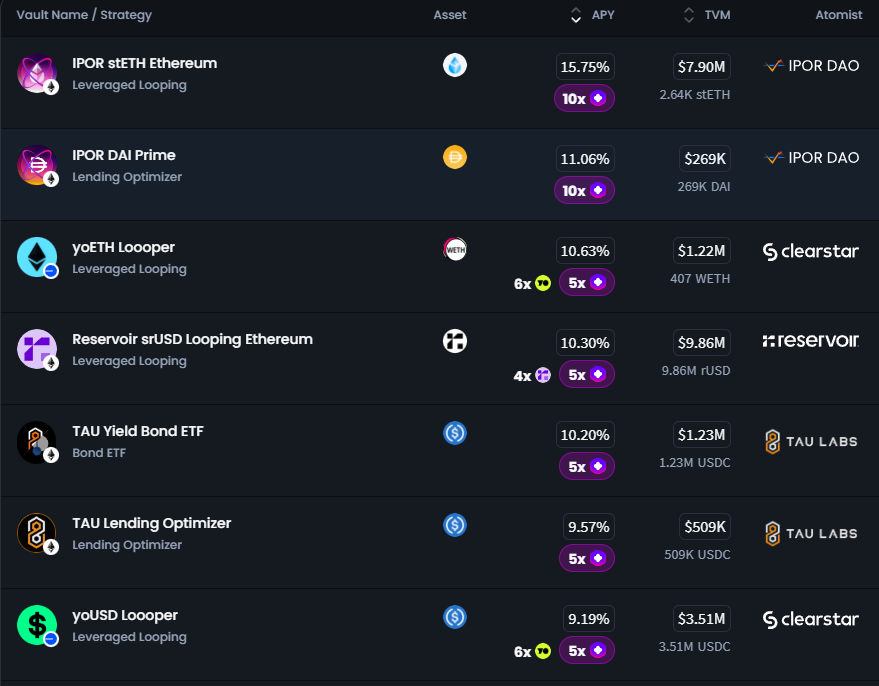This screenshot has height=686, width=879.
Task: Click the yoETH Loooper vault logo
Action: [x=37, y=257]
